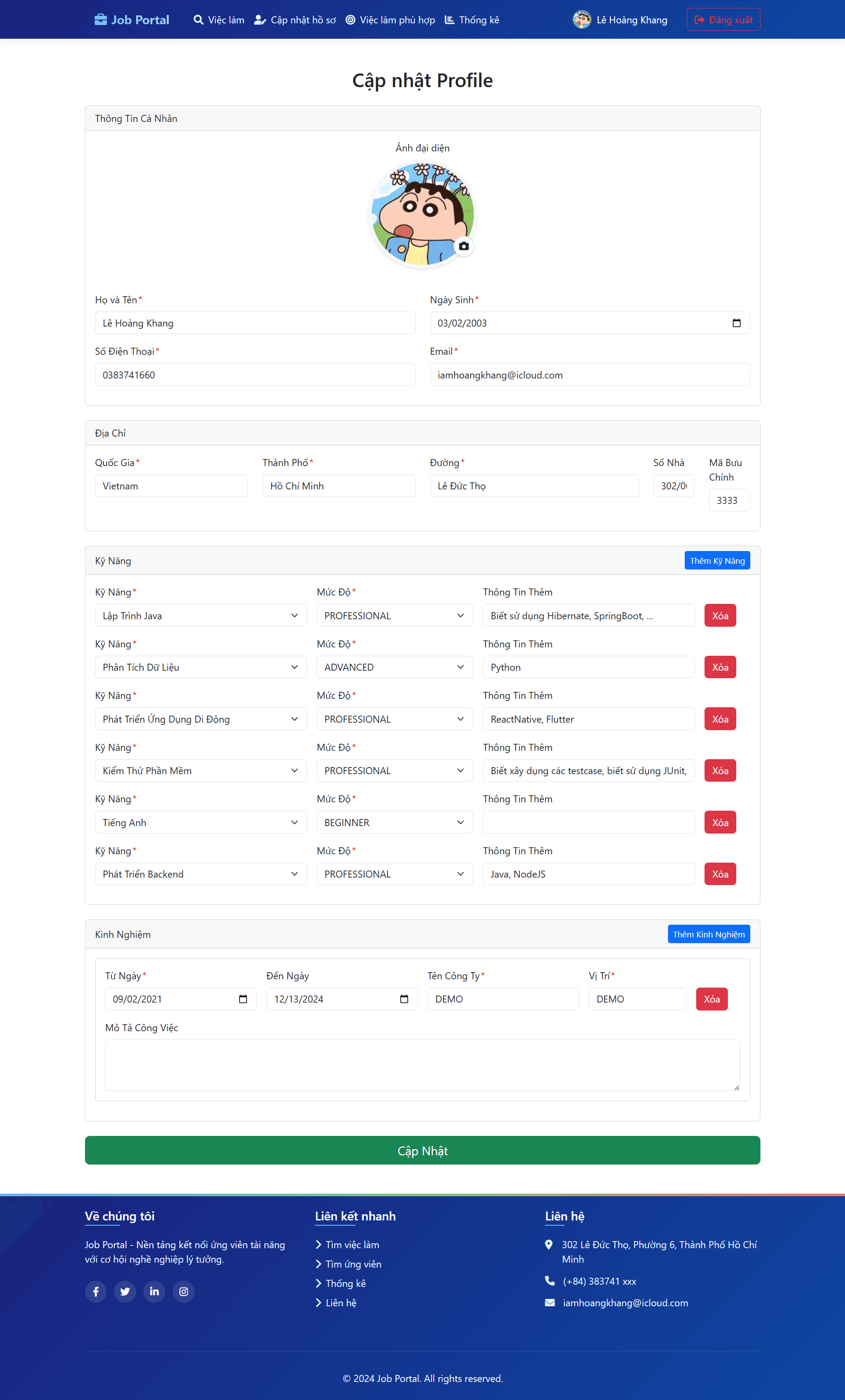Open the Twitter social icon in footer

(x=125, y=1291)
